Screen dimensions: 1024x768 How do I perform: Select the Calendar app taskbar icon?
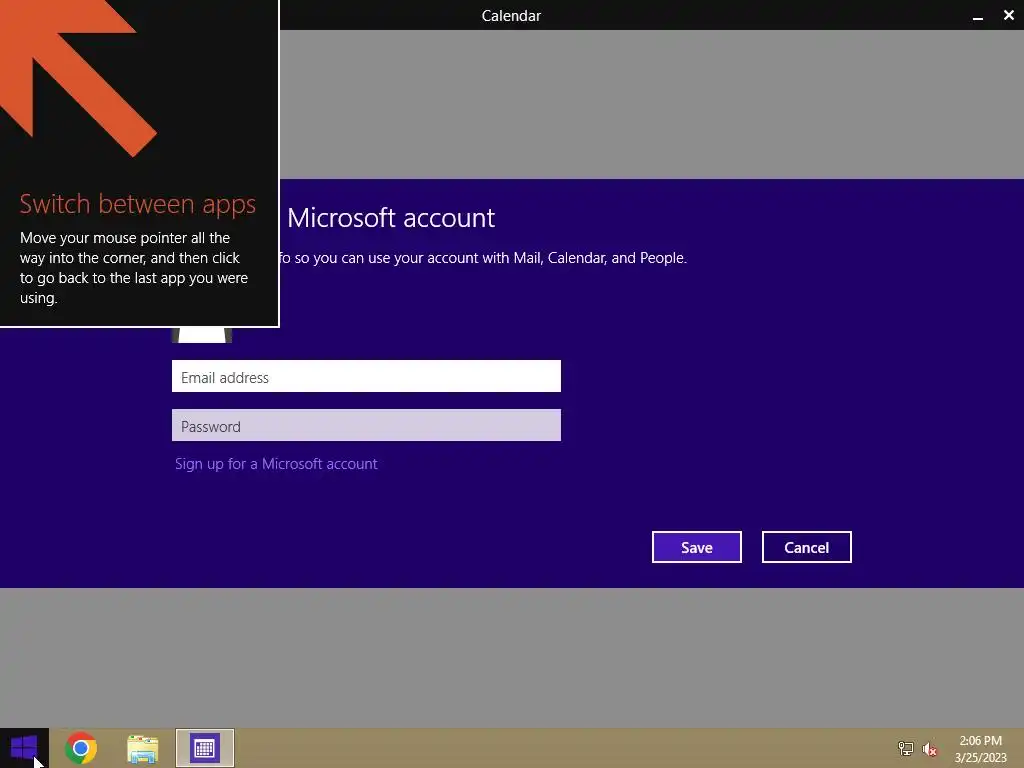coord(204,748)
